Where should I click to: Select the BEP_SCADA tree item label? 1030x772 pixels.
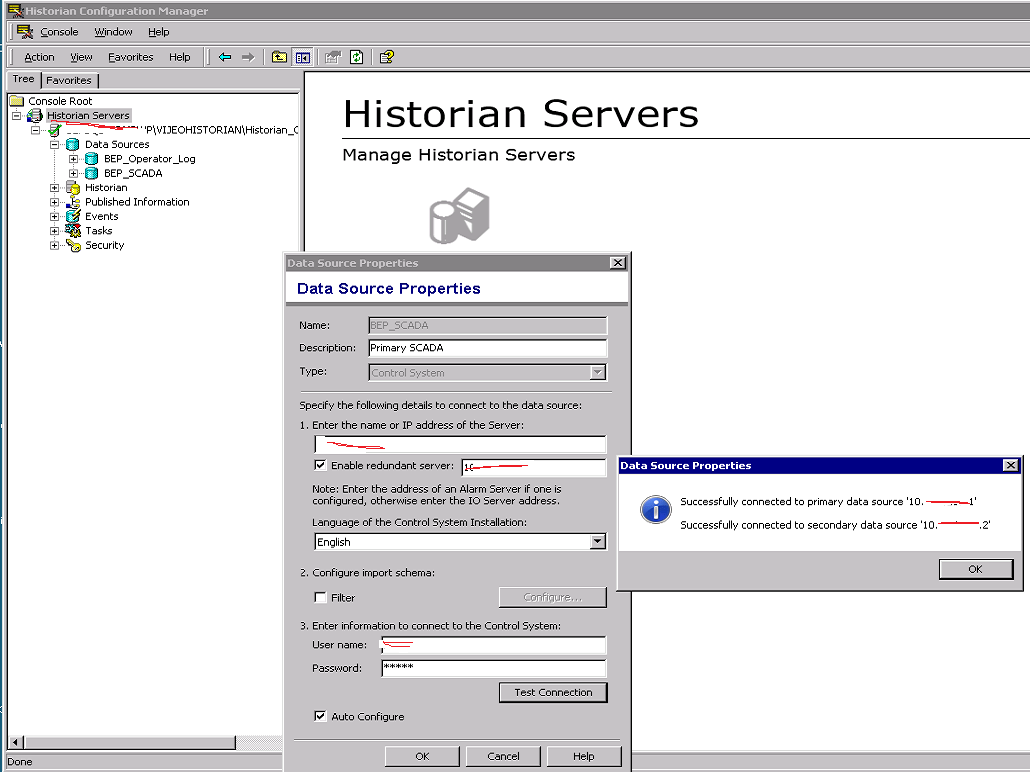tap(133, 173)
